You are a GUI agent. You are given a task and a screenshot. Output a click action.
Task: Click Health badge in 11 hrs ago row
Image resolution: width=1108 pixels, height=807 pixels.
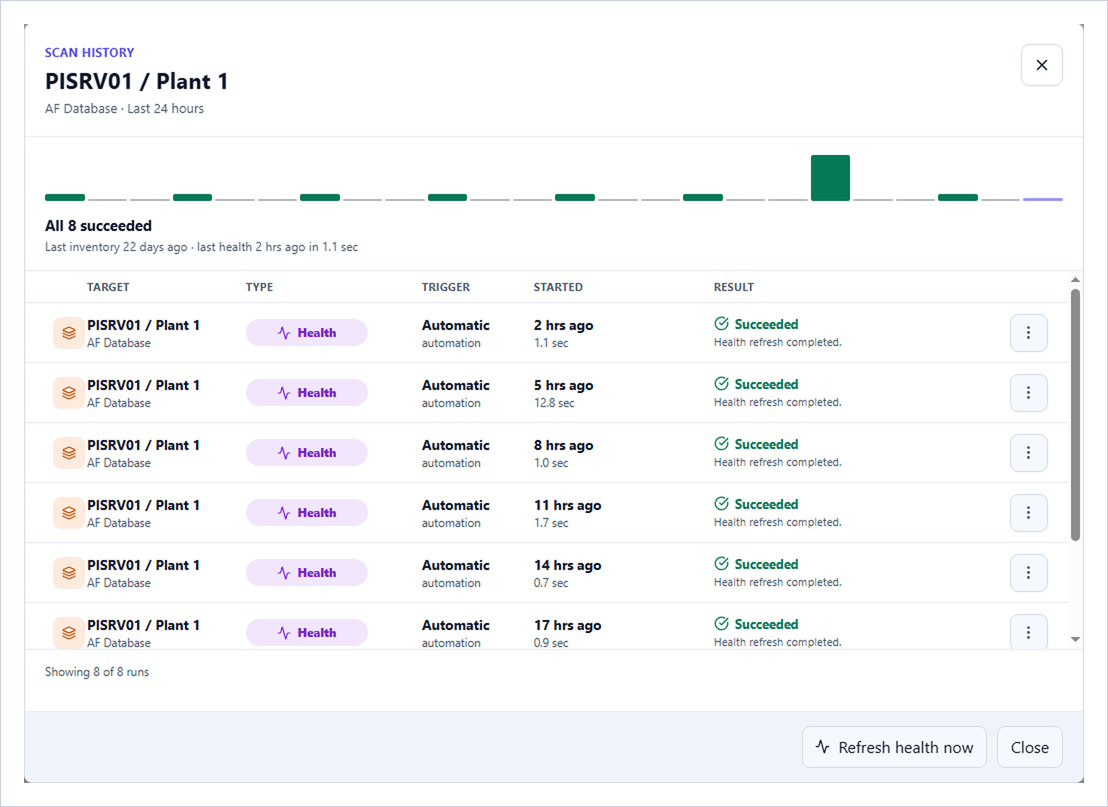(x=307, y=513)
